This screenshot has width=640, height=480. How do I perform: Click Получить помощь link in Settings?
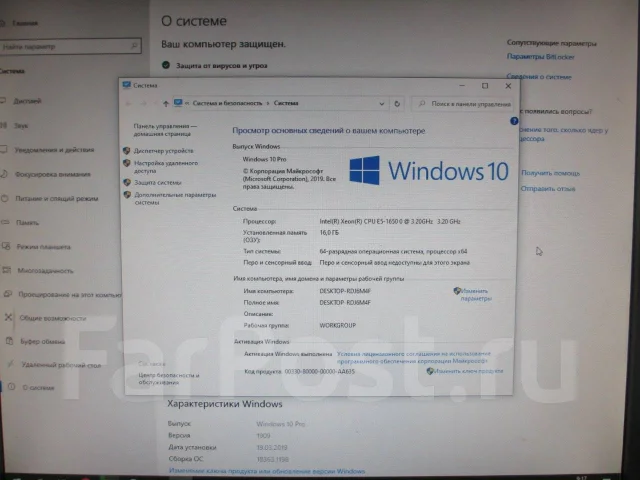pyautogui.click(x=550, y=173)
